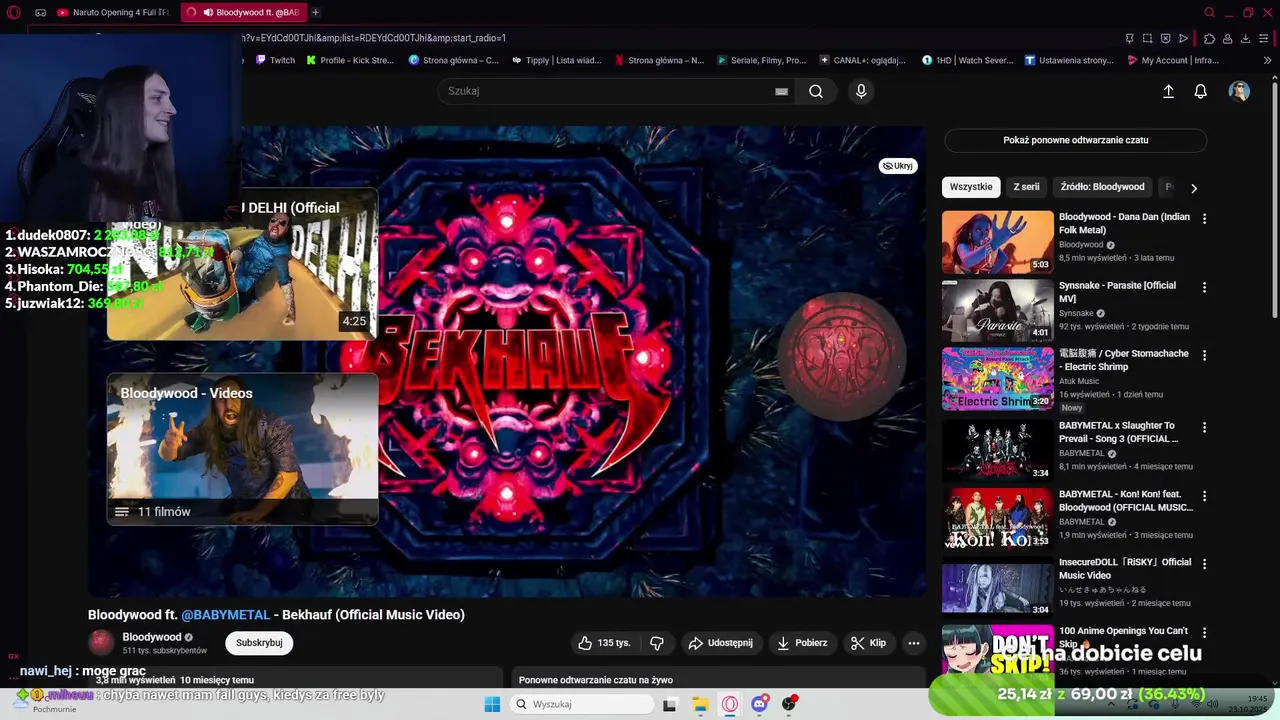Share the video with Udostępnij
1280x720 pixels.
coord(720,643)
